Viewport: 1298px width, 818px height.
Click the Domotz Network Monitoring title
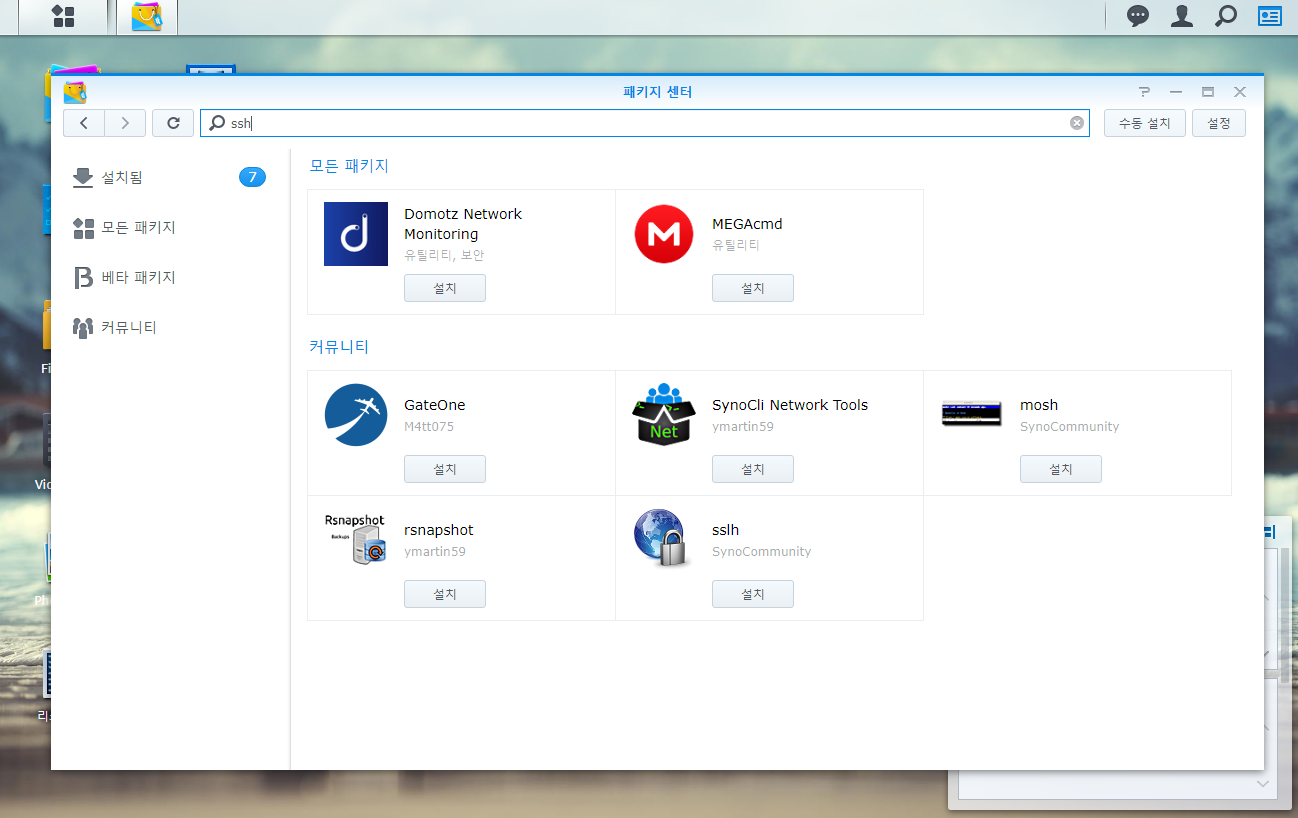click(463, 224)
